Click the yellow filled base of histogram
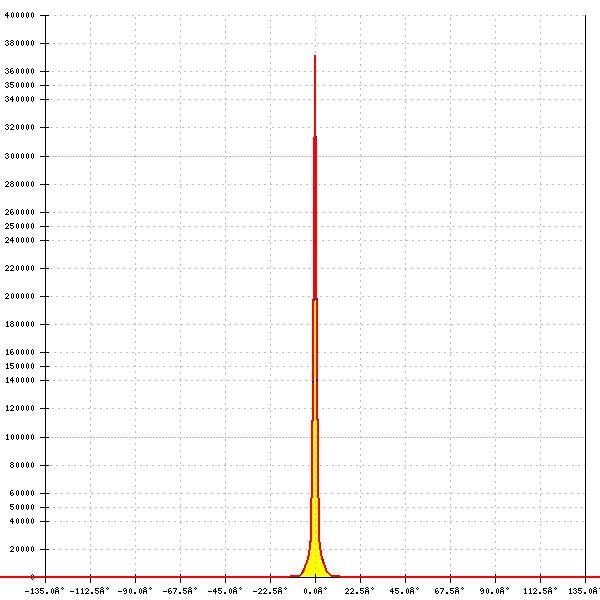Image resolution: width=600 pixels, height=600 pixels. tap(315, 562)
